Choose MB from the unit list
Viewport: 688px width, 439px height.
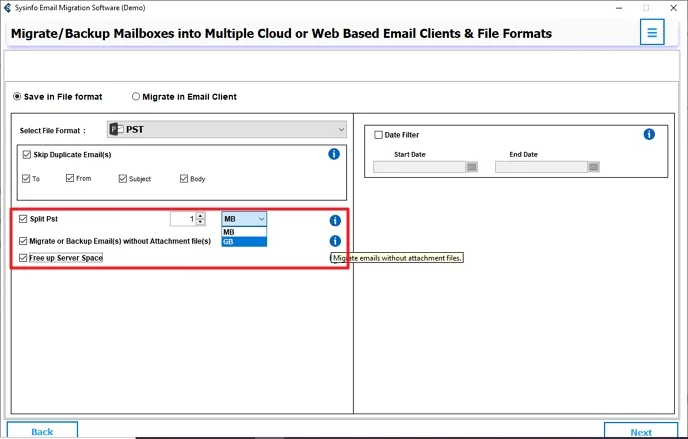tap(243, 231)
